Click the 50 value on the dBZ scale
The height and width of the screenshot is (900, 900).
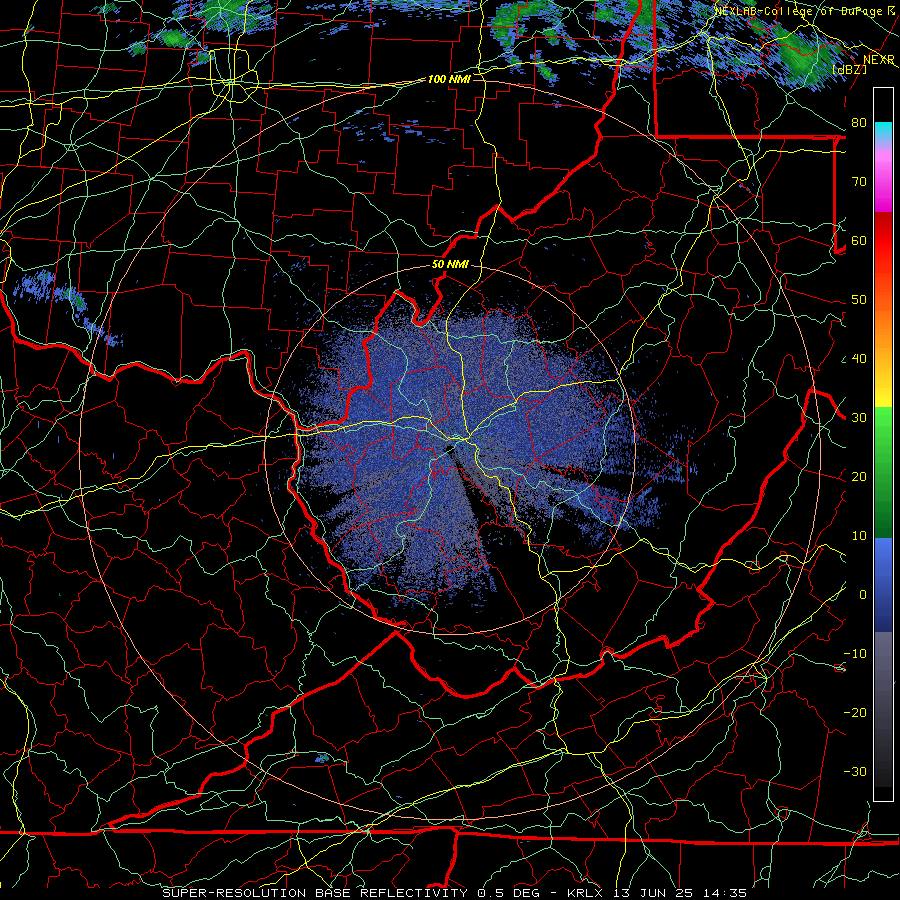pyautogui.click(x=859, y=300)
